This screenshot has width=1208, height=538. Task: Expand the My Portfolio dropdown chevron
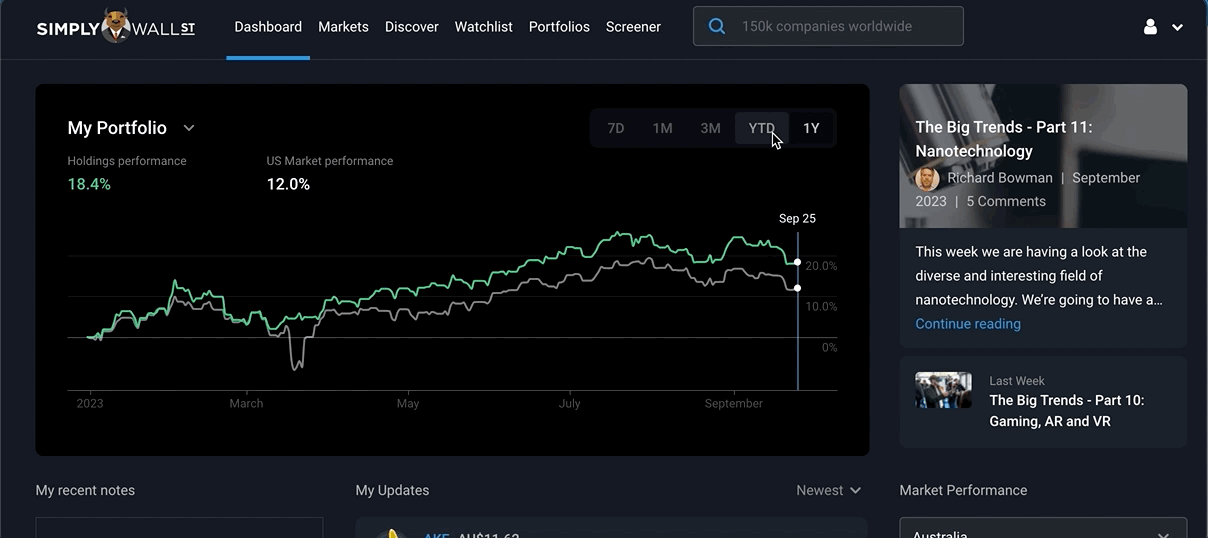[189, 128]
